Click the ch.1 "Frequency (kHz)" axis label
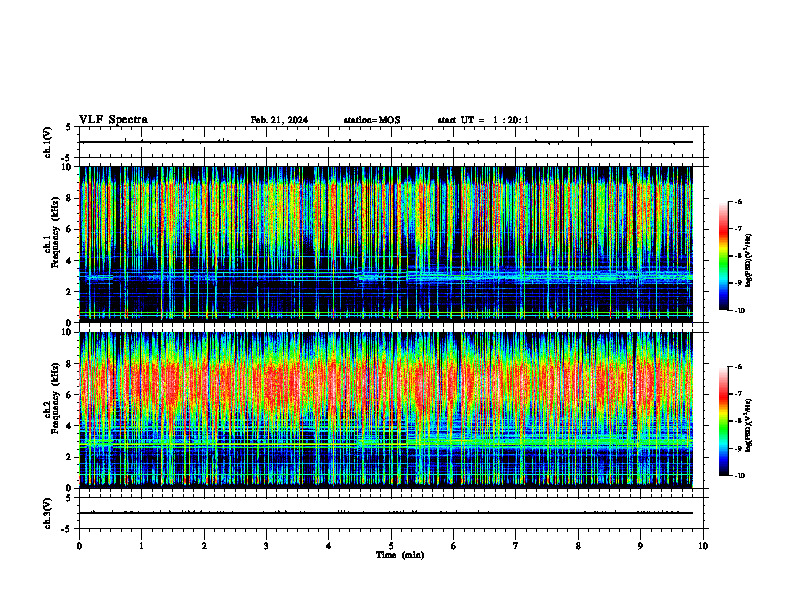Screen dimensions: 792x612 click(x=57, y=233)
